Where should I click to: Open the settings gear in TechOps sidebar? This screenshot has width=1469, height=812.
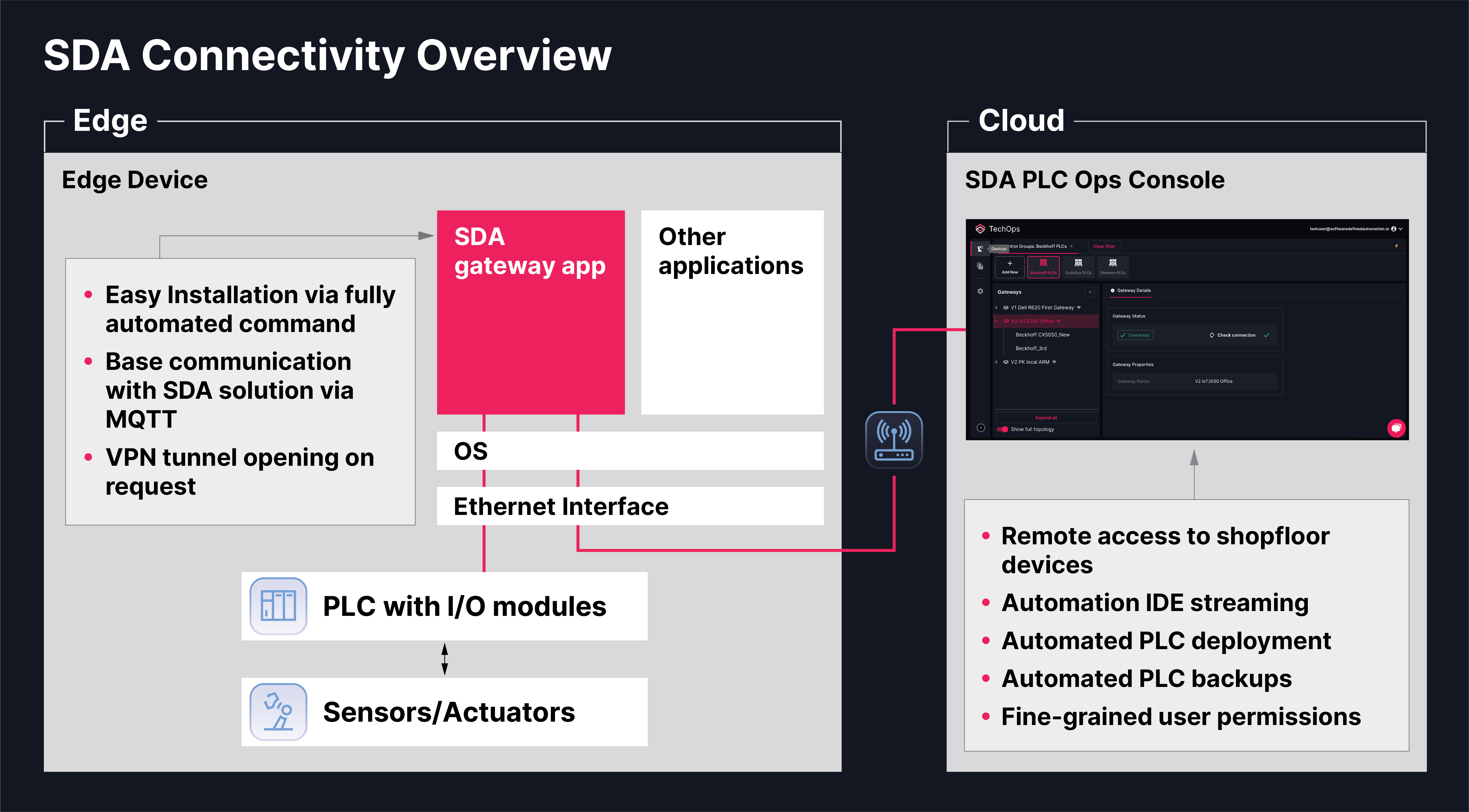pyautogui.click(x=980, y=291)
